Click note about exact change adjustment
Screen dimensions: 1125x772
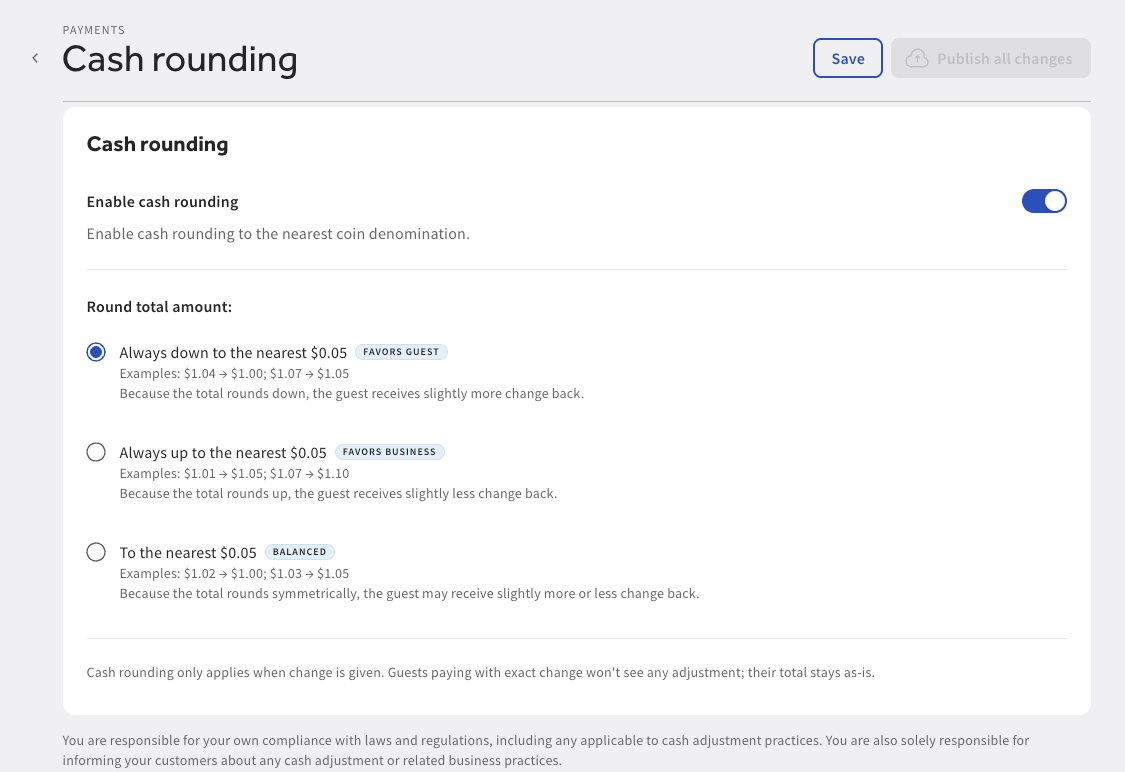pyautogui.click(x=481, y=672)
